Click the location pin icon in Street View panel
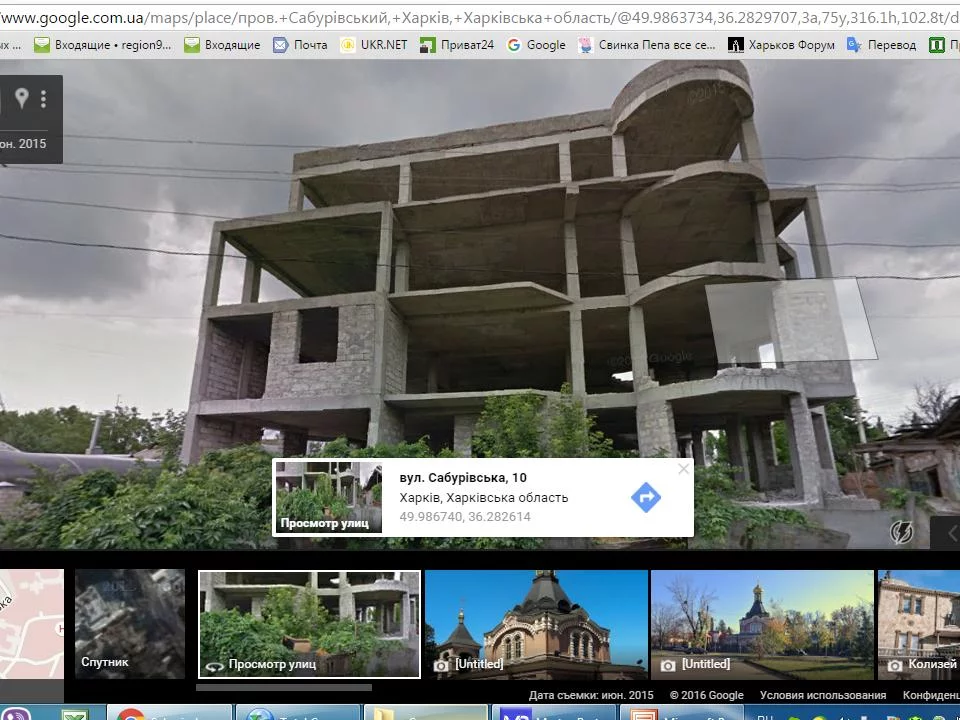Image resolution: width=960 pixels, height=720 pixels. 22,97
